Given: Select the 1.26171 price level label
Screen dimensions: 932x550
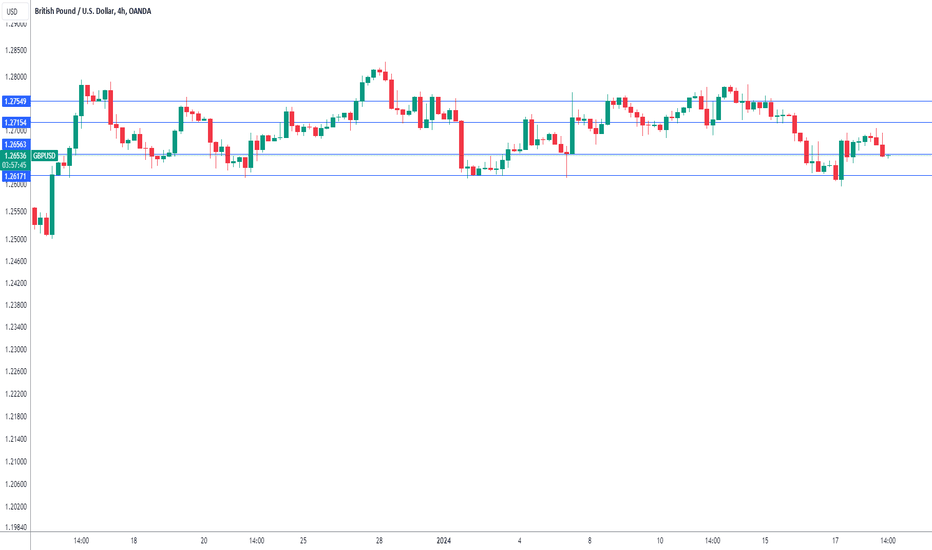Looking at the screenshot, I should [15, 177].
